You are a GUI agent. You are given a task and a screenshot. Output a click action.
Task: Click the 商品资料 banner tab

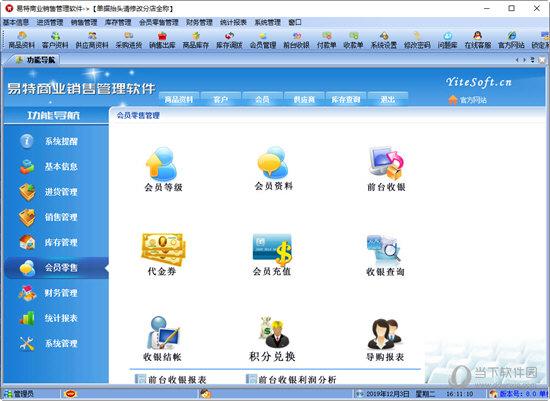coord(179,99)
